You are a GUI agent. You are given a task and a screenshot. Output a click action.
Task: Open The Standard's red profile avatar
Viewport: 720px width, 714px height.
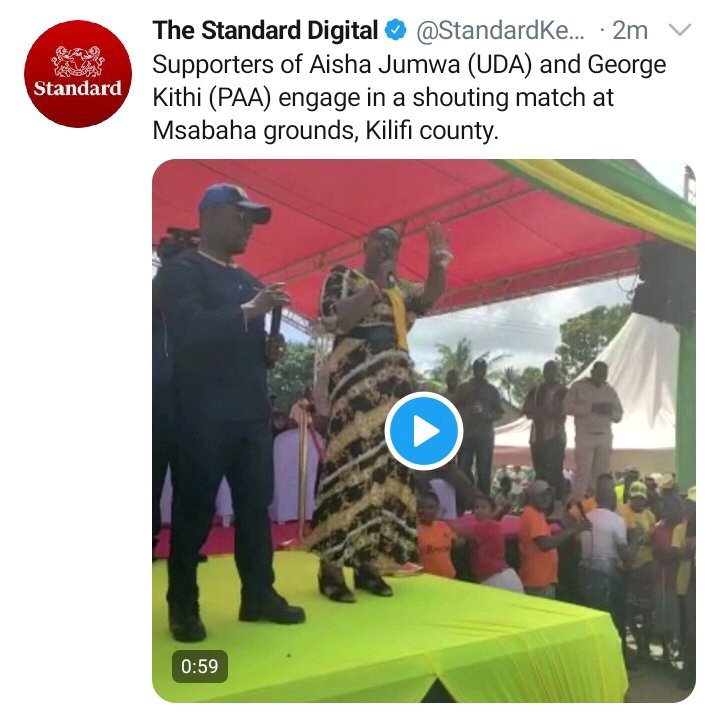[78, 73]
